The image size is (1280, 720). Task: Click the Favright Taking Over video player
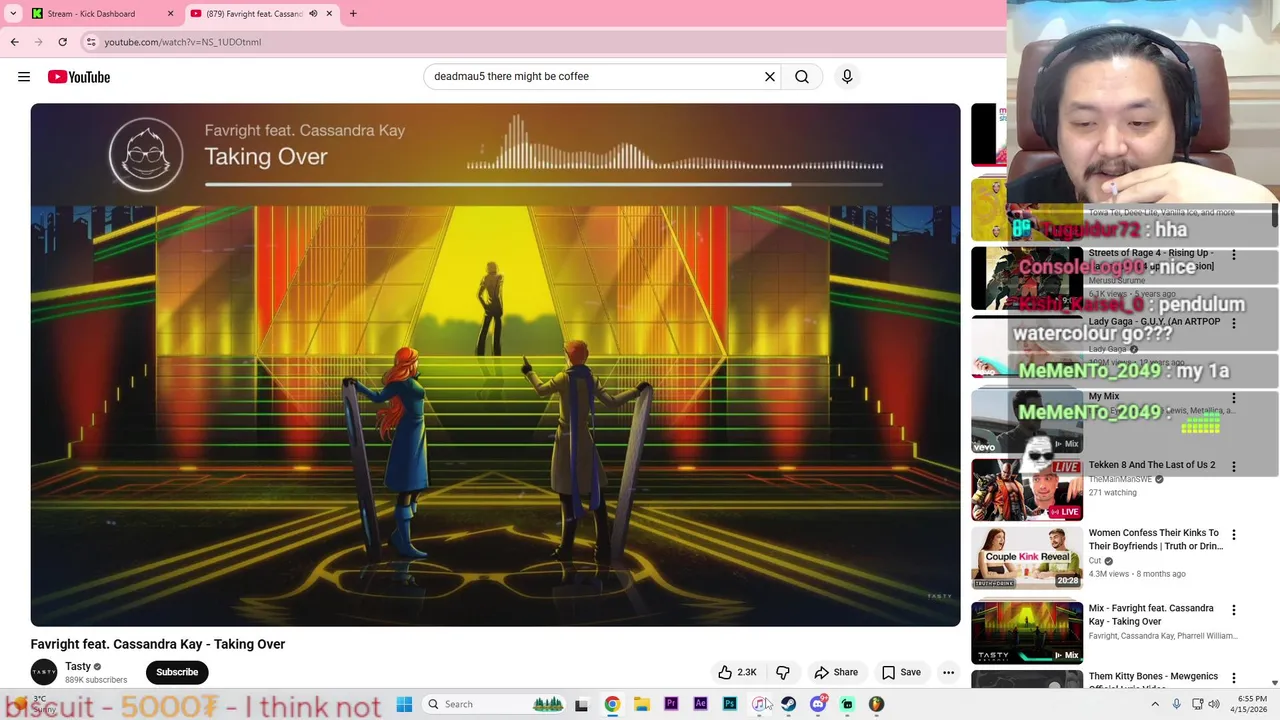(495, 365)
